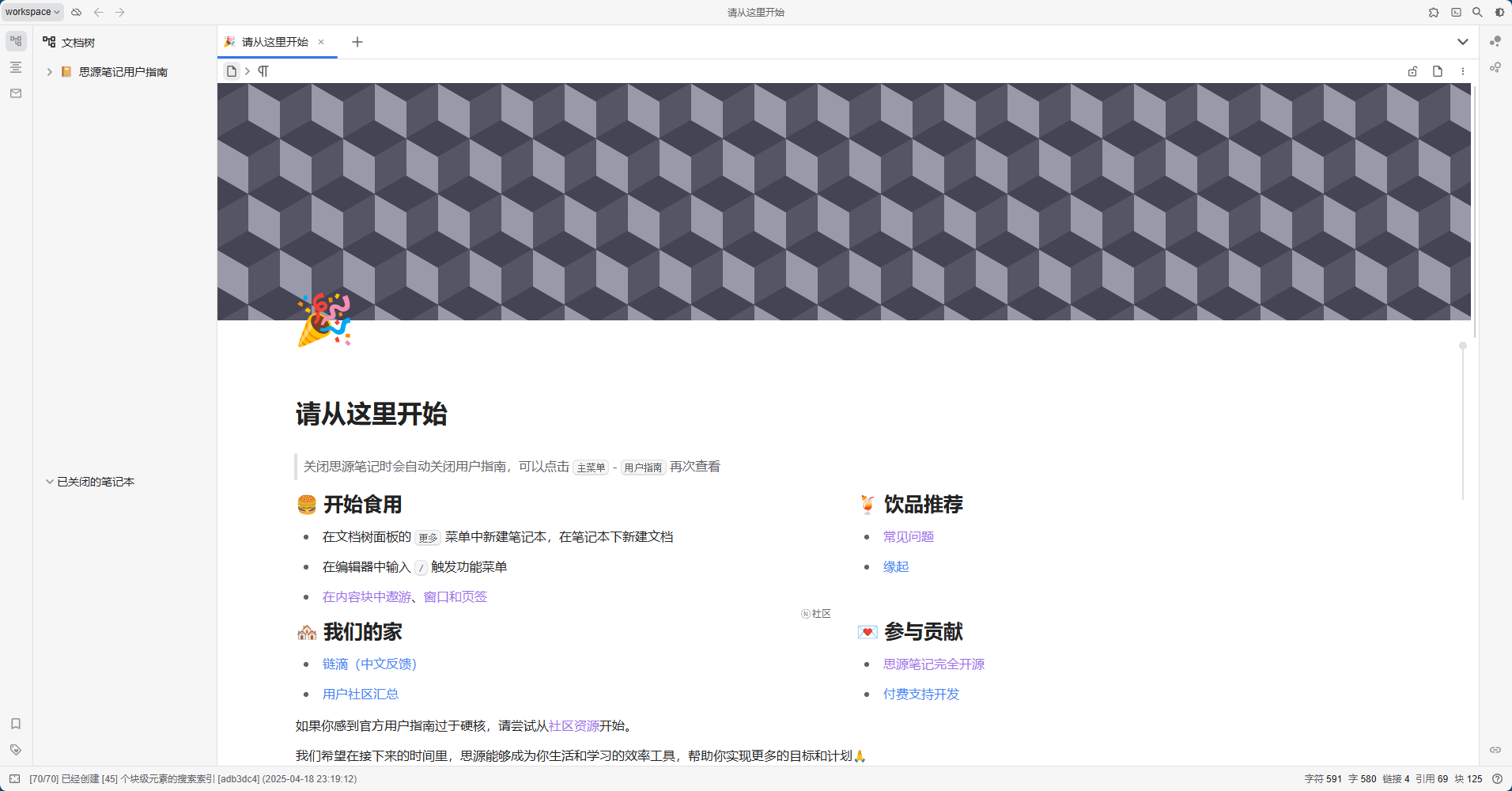Image resolution: width=1512 pixels, height=791 pixels.
Task: Go back with the left arrow
Action: (x=99, y=12)
